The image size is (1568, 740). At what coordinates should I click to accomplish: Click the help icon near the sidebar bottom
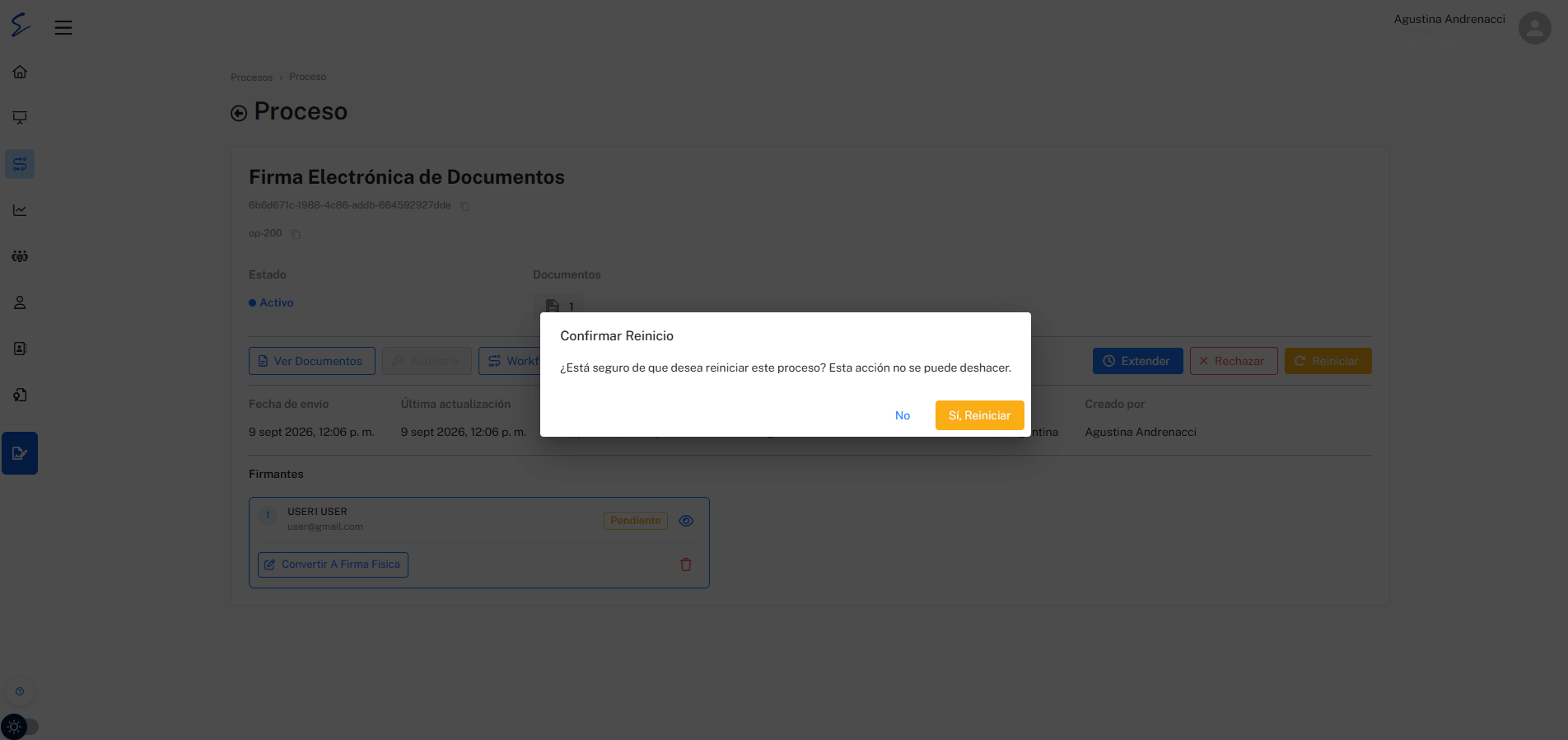click(20, 691)
